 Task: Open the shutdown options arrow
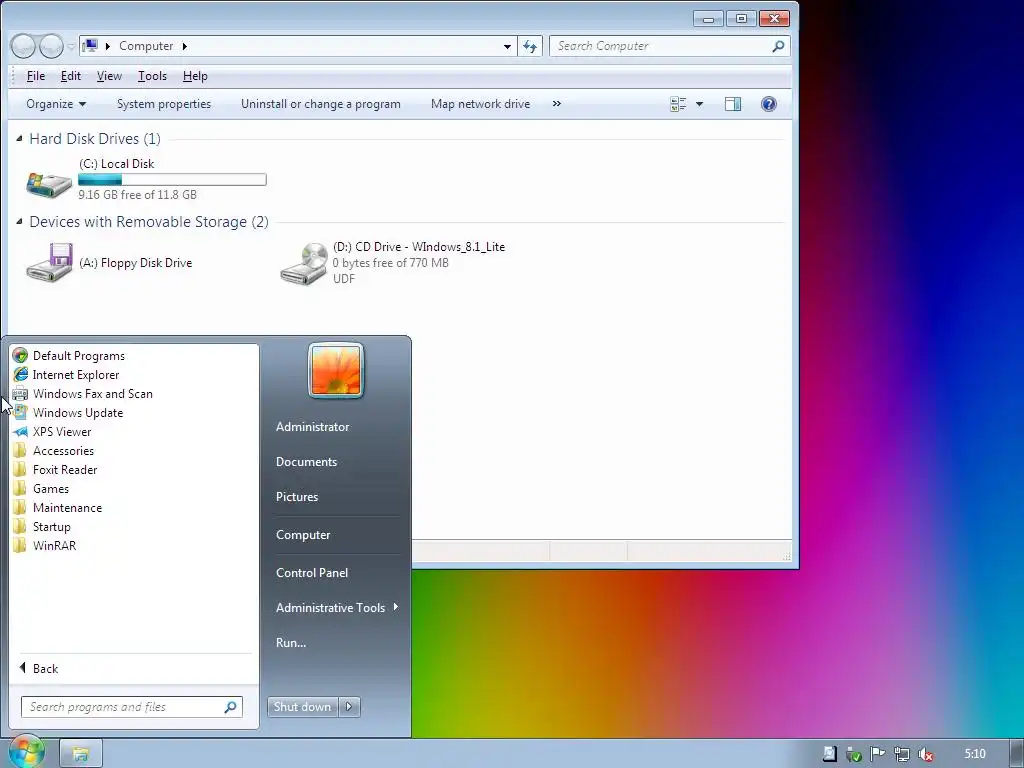(349, 707)
